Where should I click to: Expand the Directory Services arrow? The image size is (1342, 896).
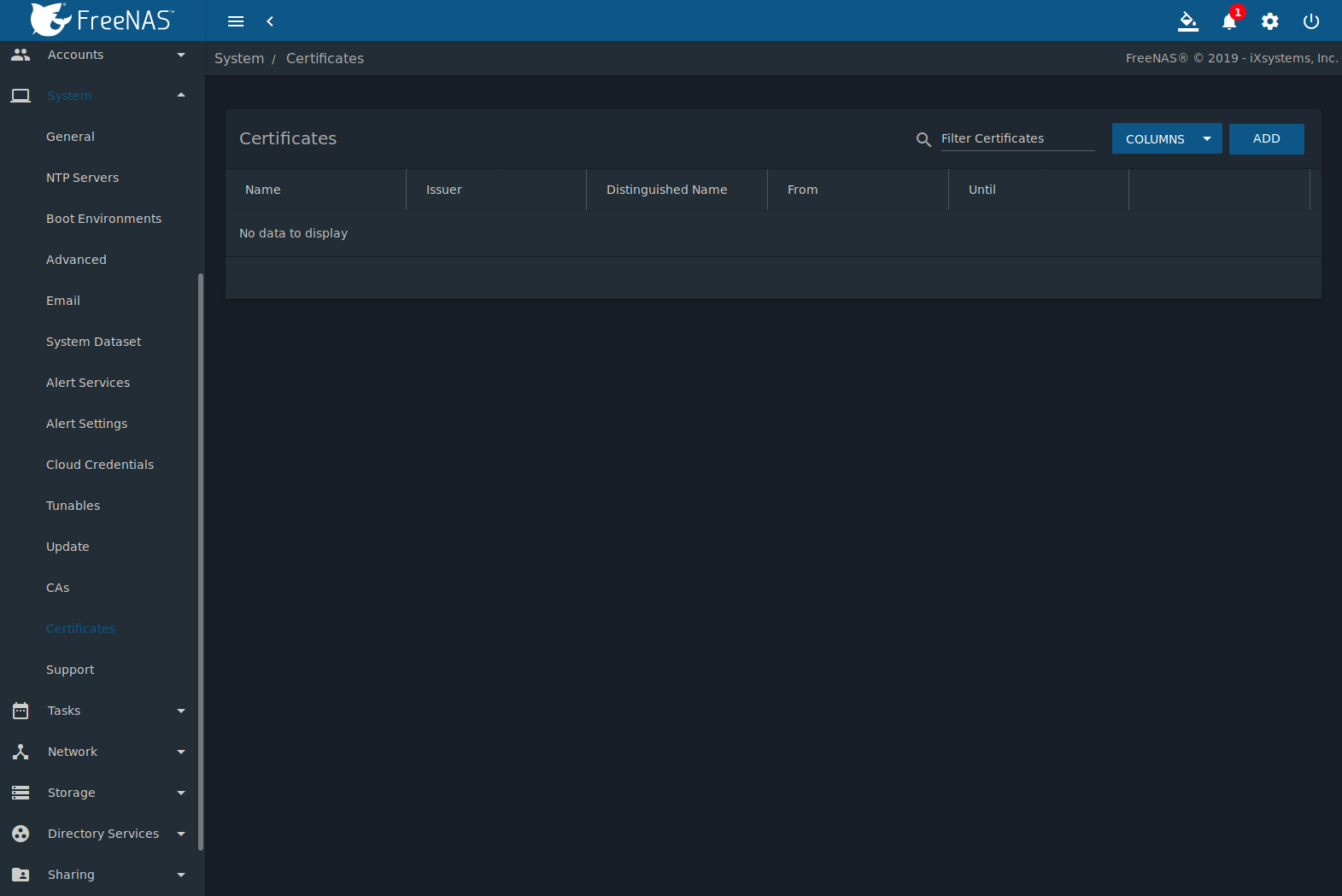181,834
